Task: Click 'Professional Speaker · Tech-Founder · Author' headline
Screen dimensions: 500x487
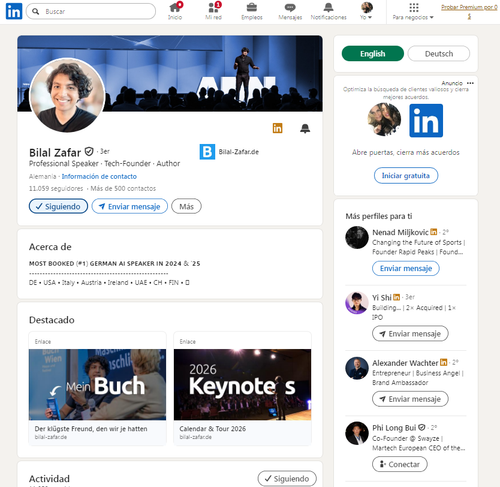Action: (x=104, y=164)
